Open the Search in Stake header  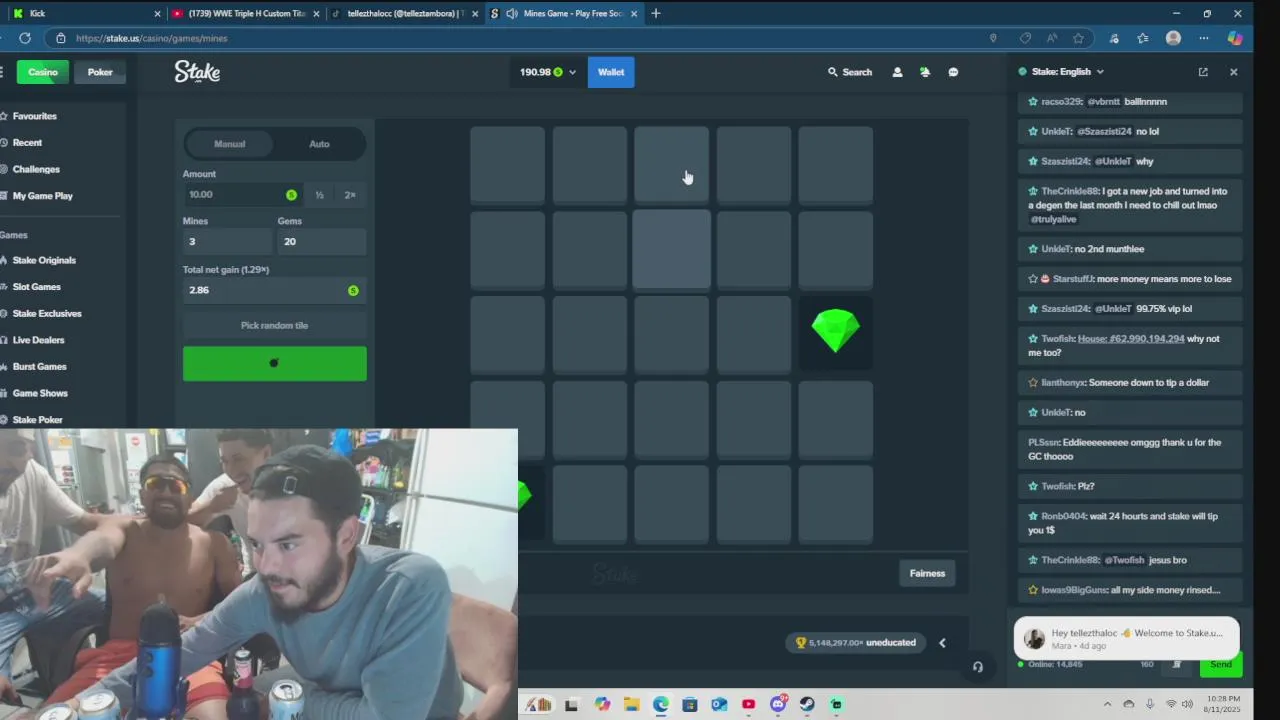[850, 72]
